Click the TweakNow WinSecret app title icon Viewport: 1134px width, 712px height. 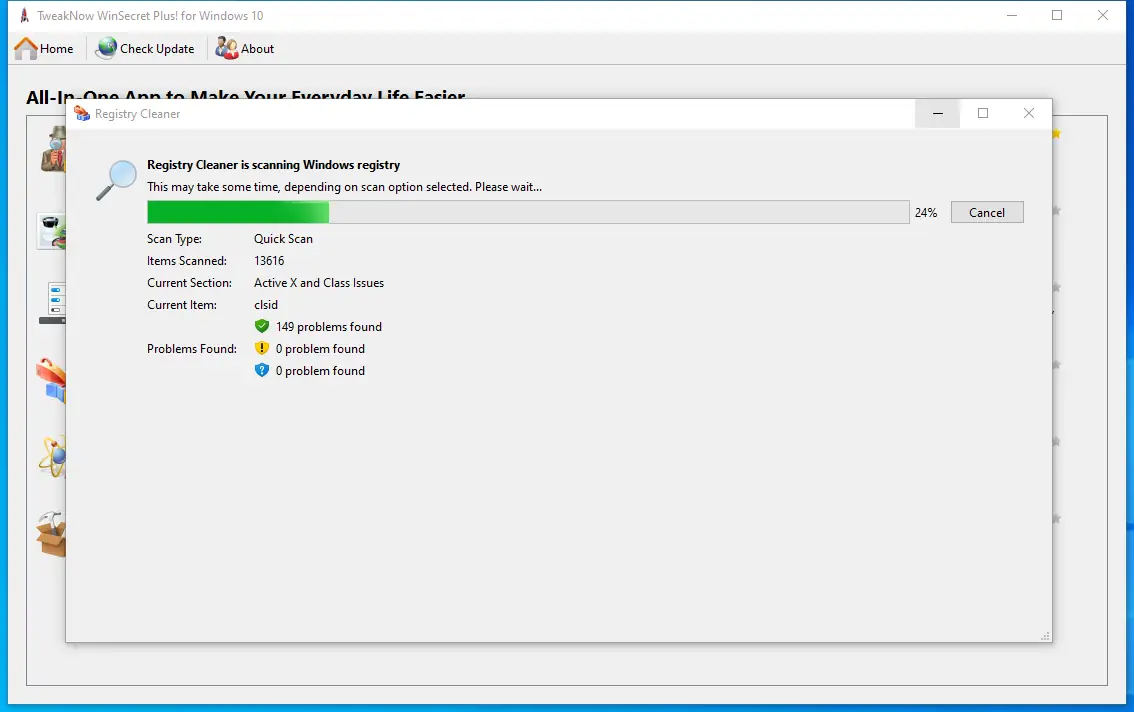pos(24,15)
